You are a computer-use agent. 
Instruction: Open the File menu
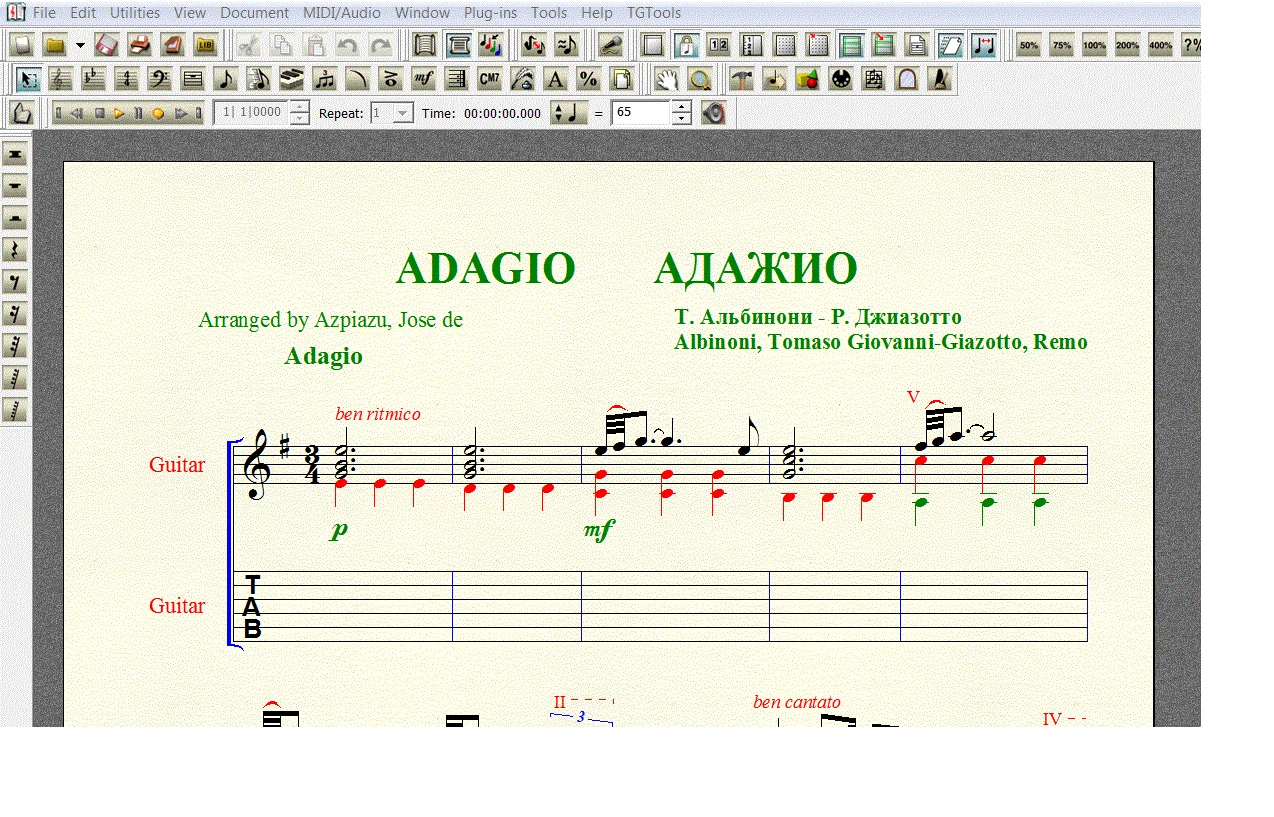click(x=44, y=13)
